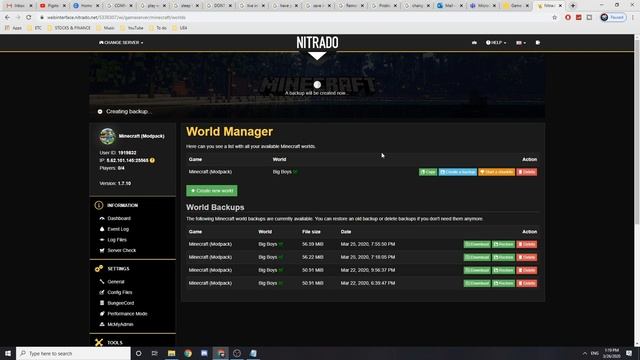Open Event Log in the sidebar
The width and height of the screenshot is (640, 360).
(x=118, y=229)
